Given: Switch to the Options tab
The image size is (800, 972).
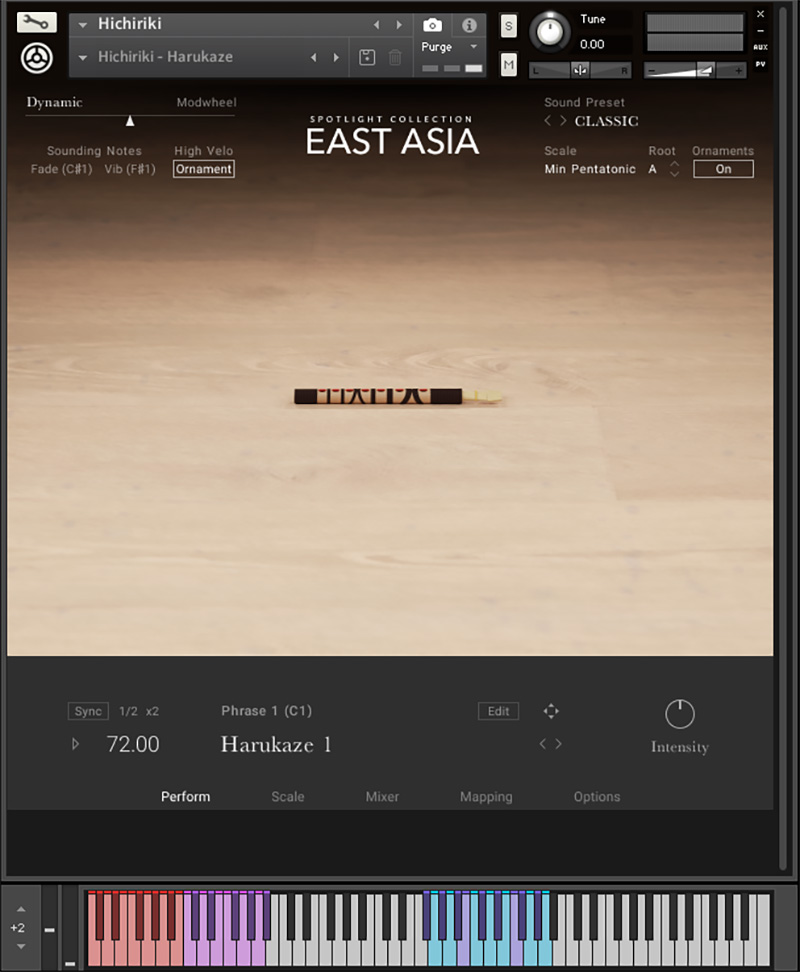Looking at the screenshot, I should pos(597,797).
